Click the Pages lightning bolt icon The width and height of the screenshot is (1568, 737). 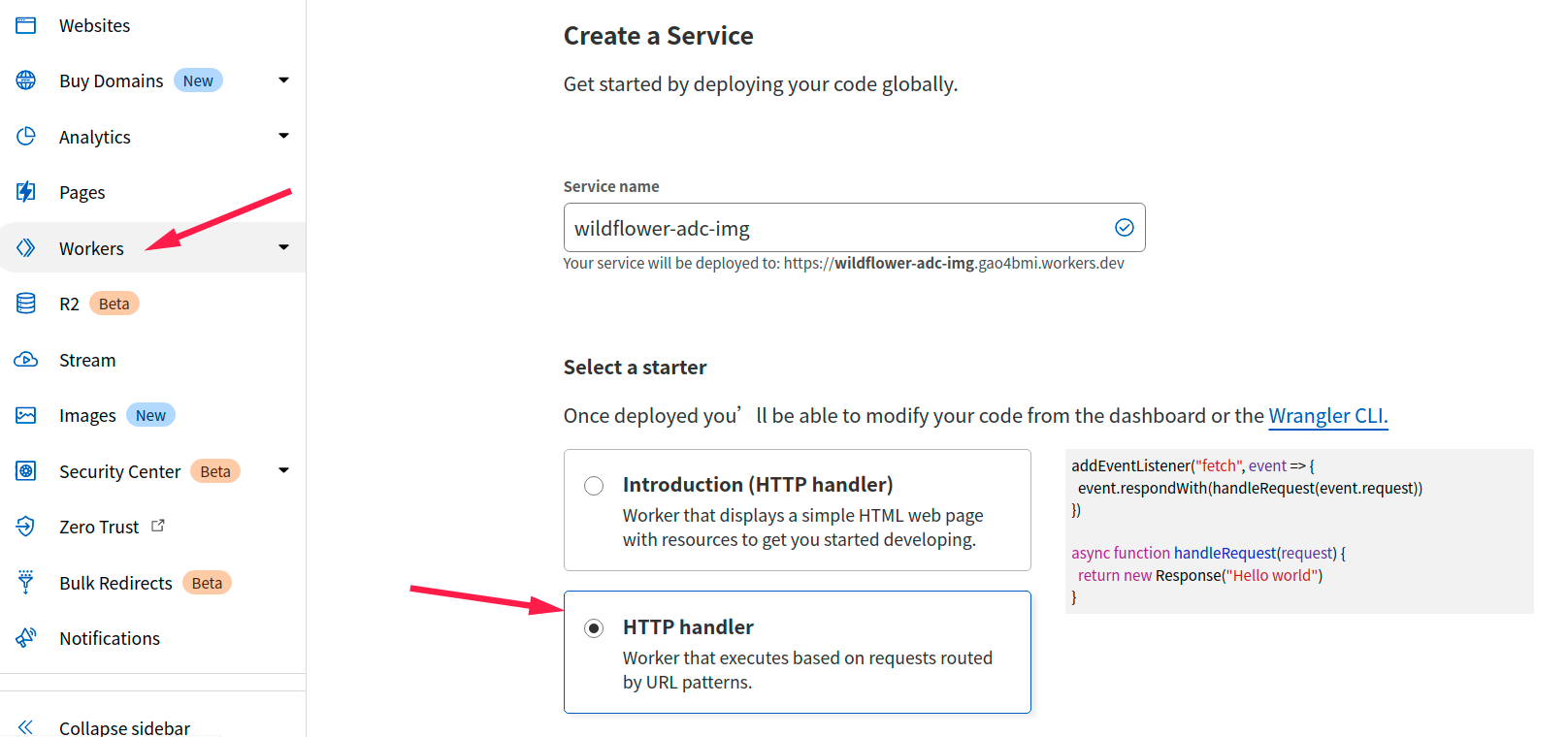click(x=26, y=192)
